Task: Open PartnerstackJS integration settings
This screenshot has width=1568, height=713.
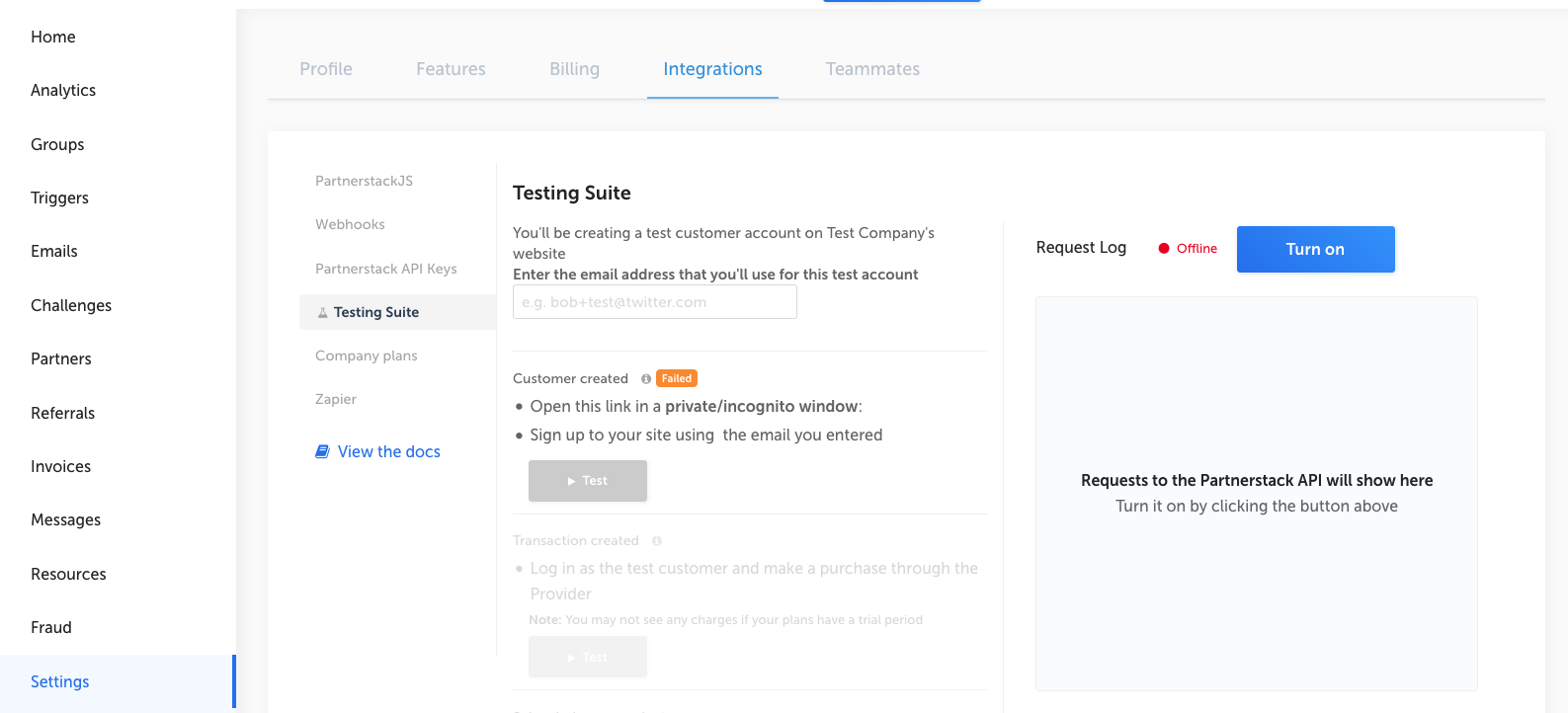Action: click(x=365, y=181)
